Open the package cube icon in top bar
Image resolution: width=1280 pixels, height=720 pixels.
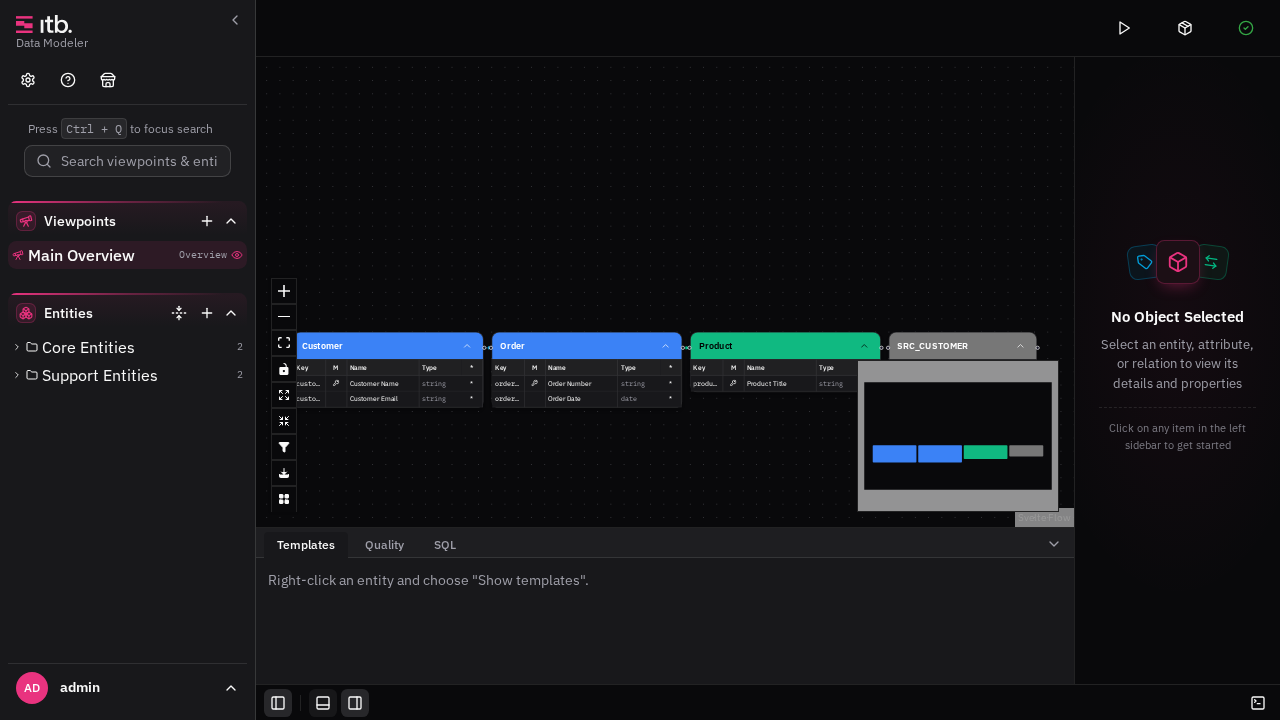1185,28
